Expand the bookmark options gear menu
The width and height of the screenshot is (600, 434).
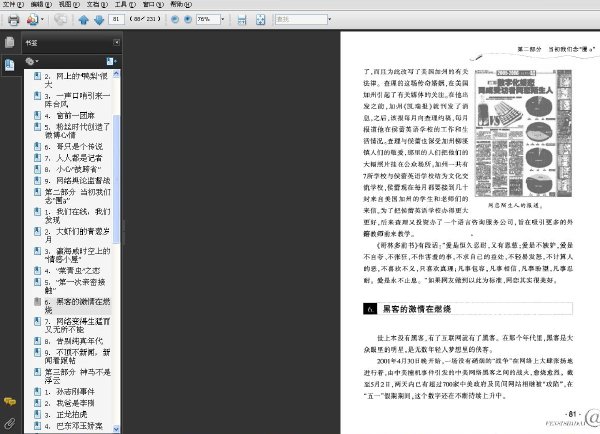pos(32,61)
